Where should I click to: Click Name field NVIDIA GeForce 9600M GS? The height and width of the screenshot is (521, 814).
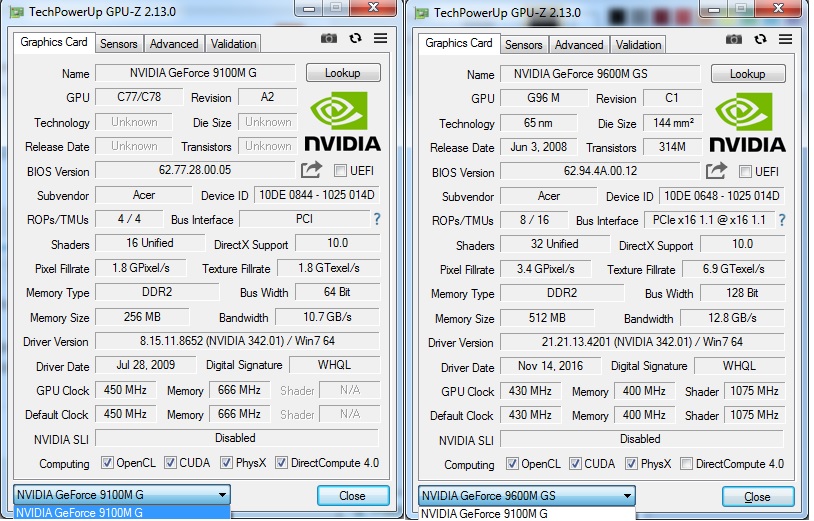point(600,74)
